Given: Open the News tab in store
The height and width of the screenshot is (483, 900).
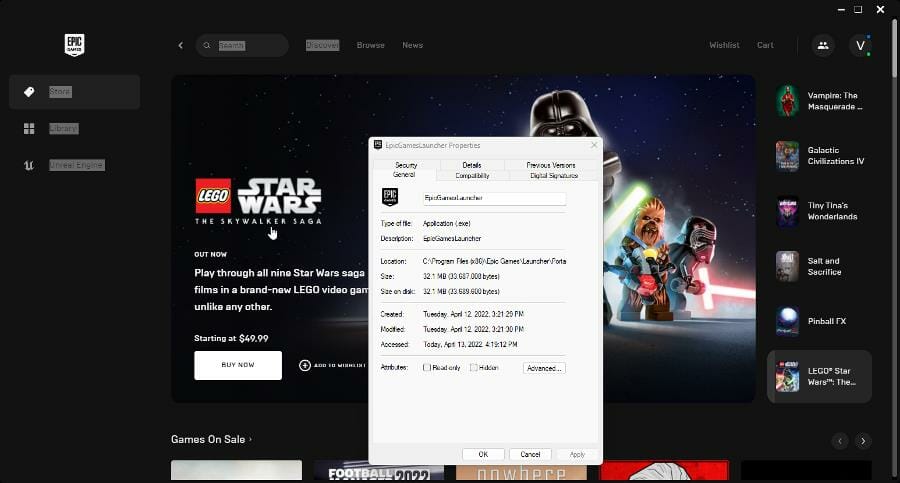Looking at the screenshot, I should click(412, 45).
